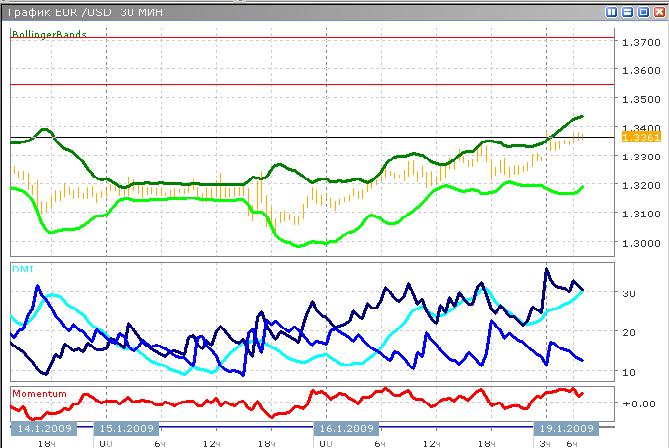Click the BollingerBands indicator label

[49, 34]
